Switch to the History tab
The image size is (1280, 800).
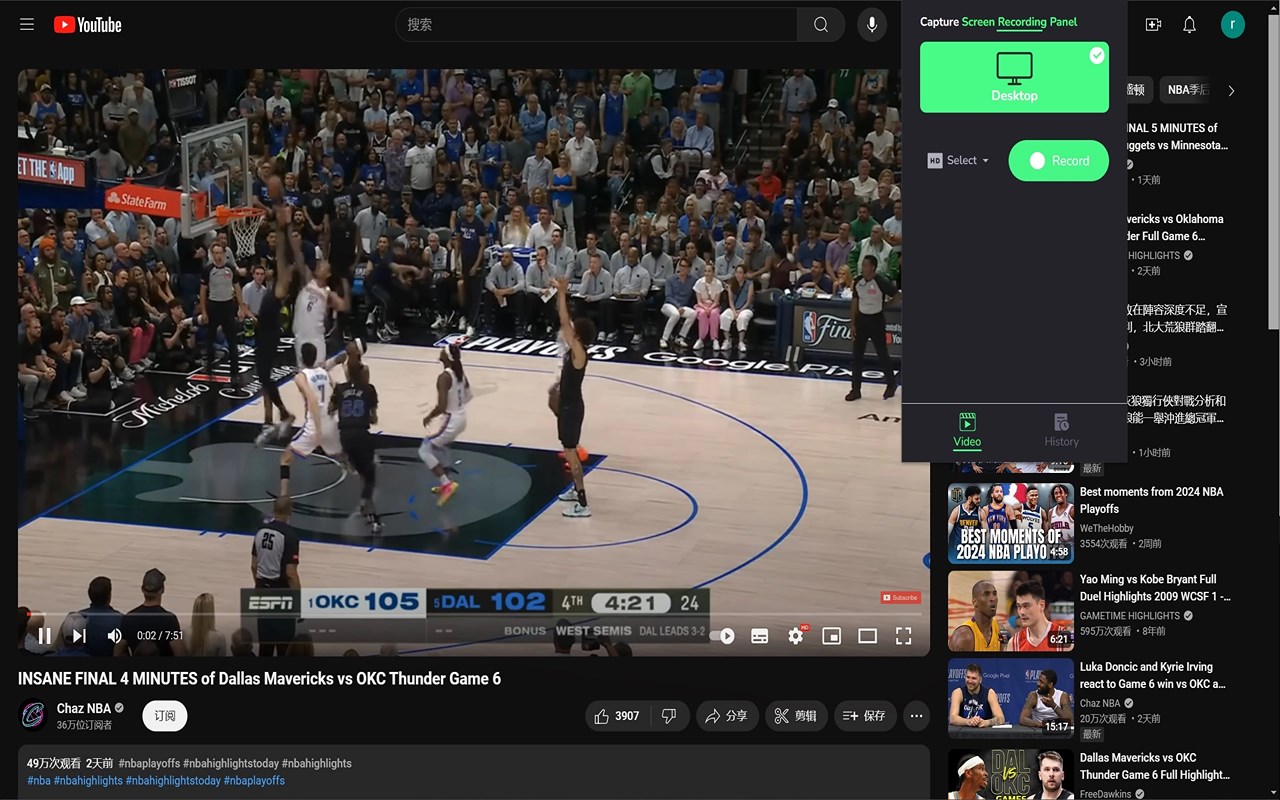coord(1061,430)
